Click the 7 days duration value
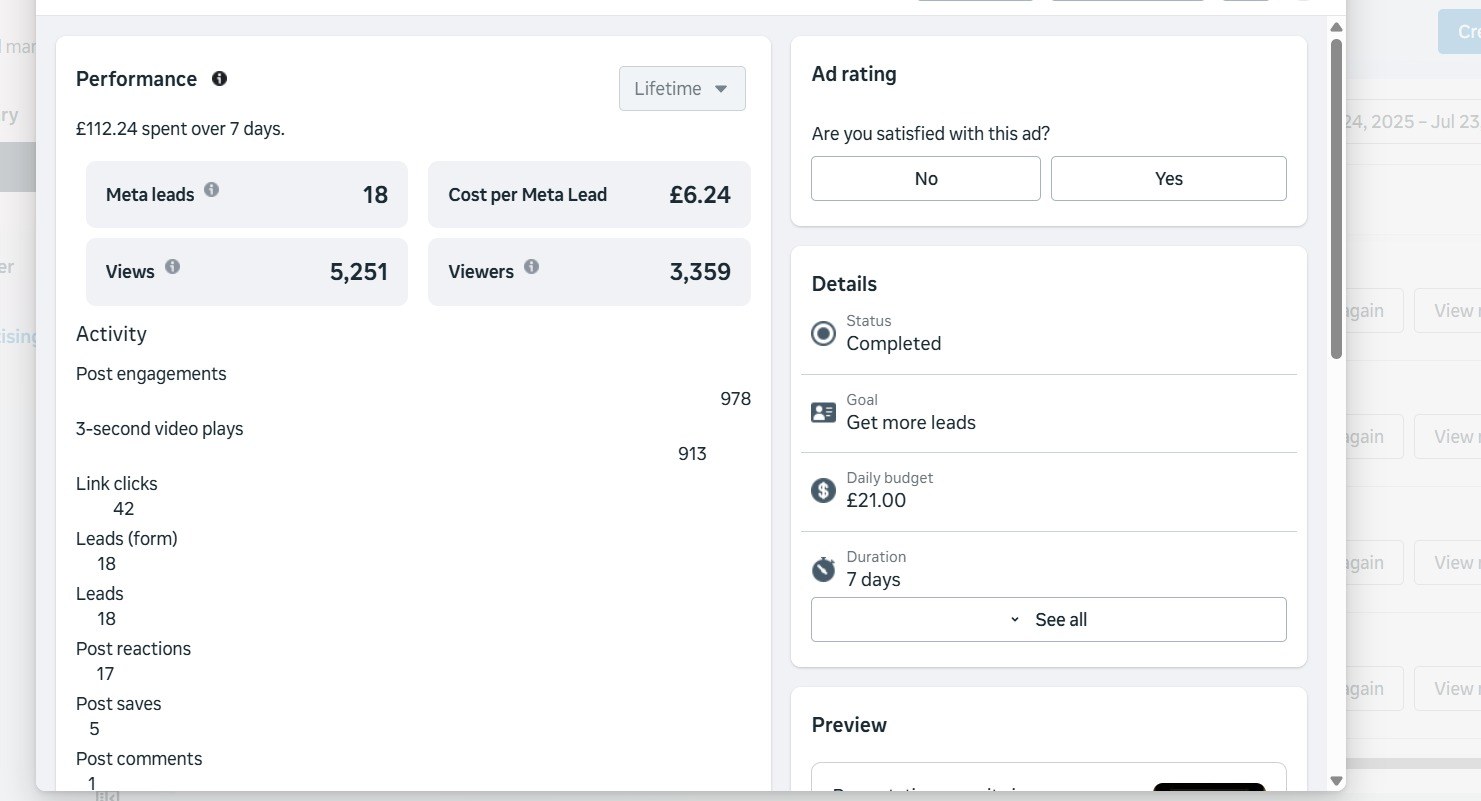This screenshot has width=1481, height=801. pyautogui.click(x=873, y=580)
